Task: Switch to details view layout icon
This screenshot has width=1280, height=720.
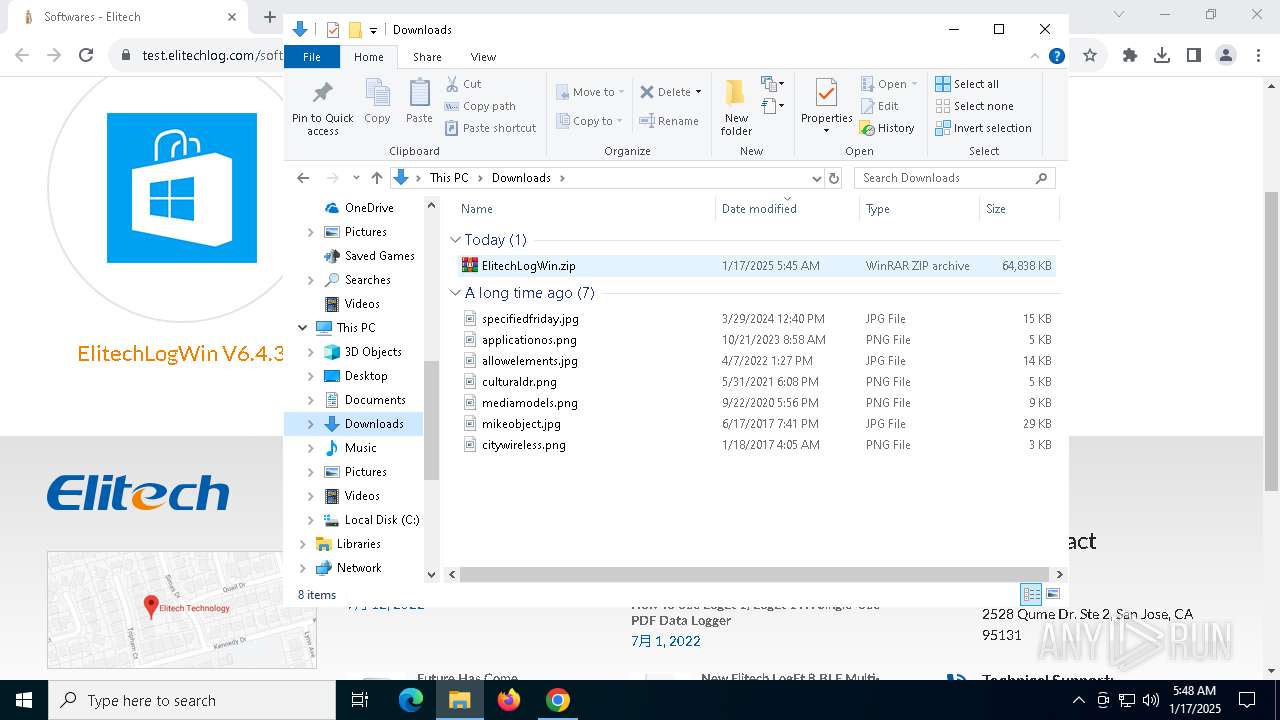Action: pyautogui.click(x=1031, y=594)
